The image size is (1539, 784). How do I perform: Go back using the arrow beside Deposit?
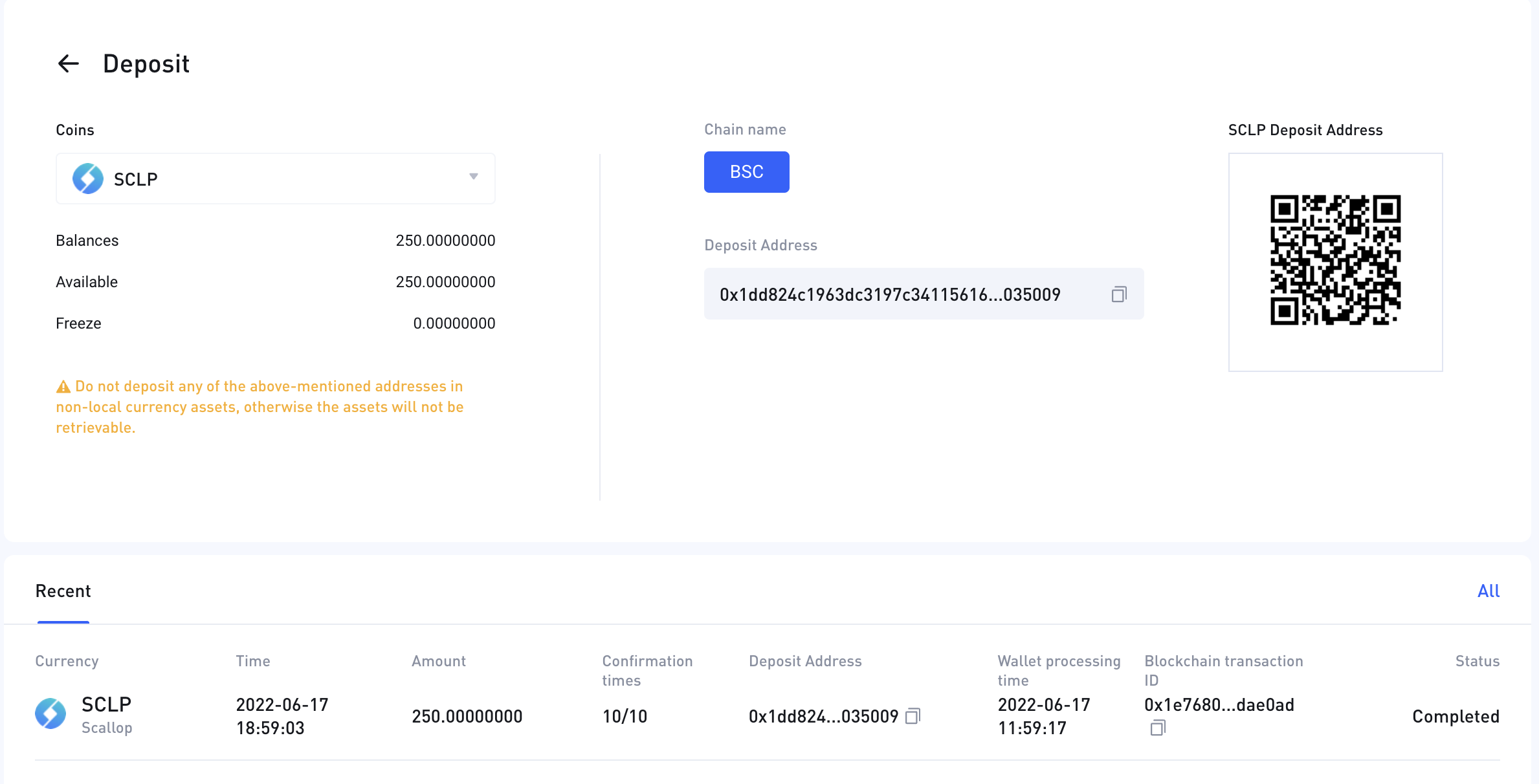68,63
